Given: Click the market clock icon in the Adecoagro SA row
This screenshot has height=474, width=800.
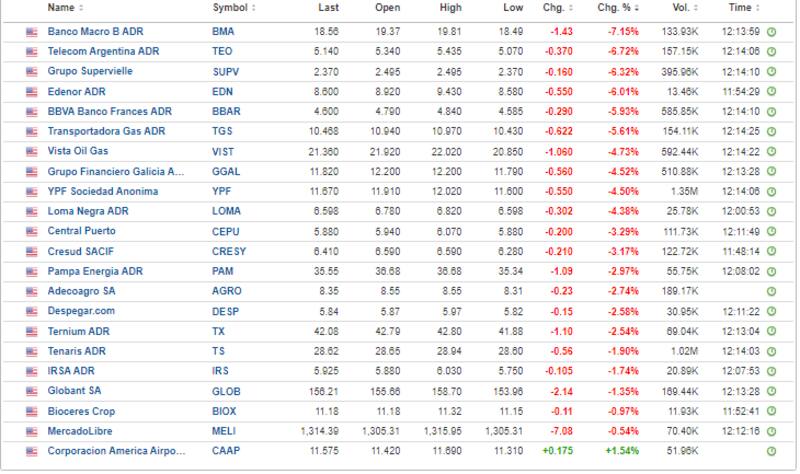Looking at the screenshot, I should click(x=771, y=292).
